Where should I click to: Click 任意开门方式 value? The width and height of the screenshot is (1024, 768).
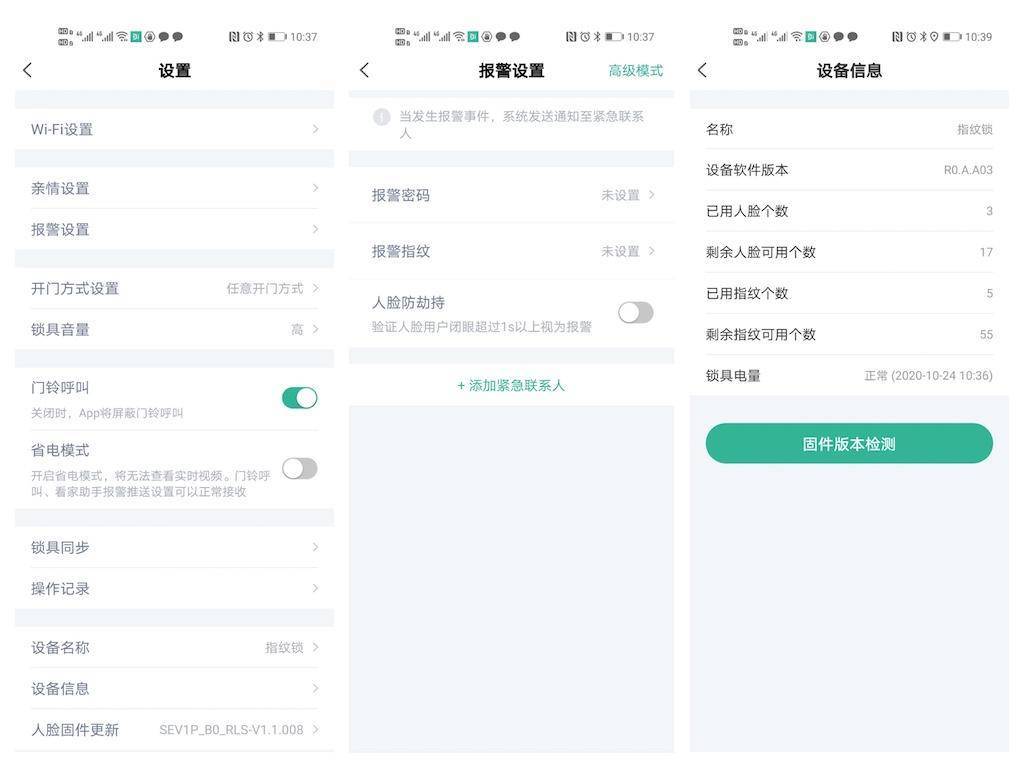click(265, 288)
